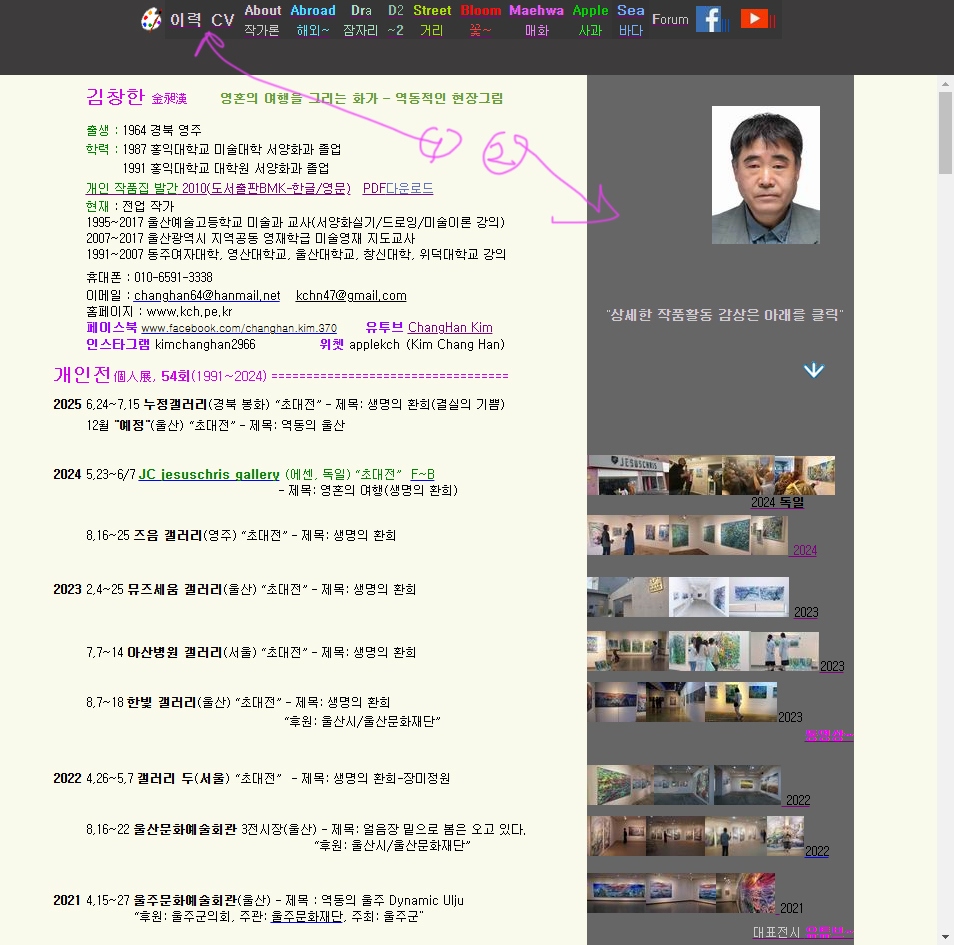Click the purple 2024 caption link
This screenshot has height=945, width=954.
[x=804, y=550]
